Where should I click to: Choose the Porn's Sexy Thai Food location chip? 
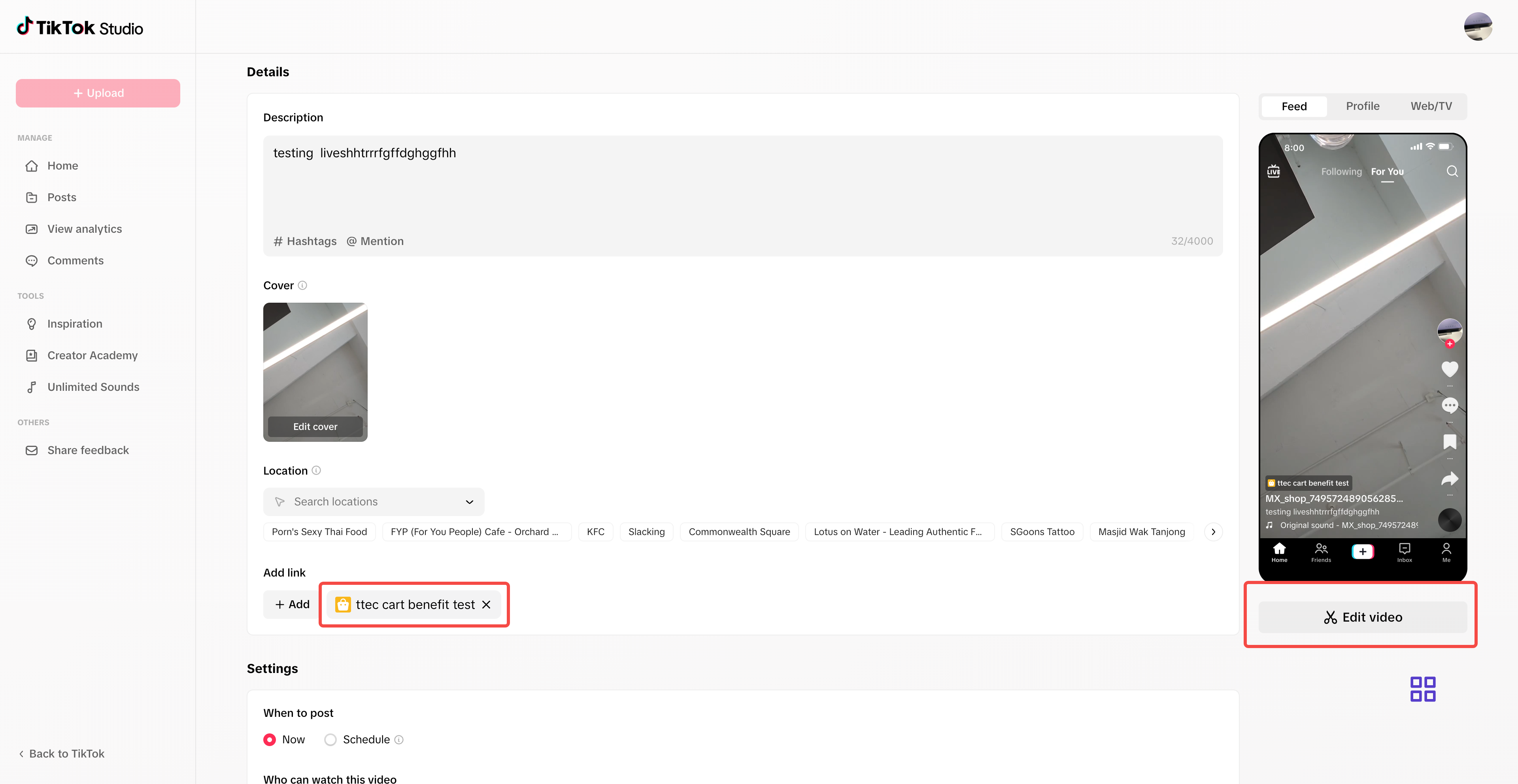pos(319,532)
